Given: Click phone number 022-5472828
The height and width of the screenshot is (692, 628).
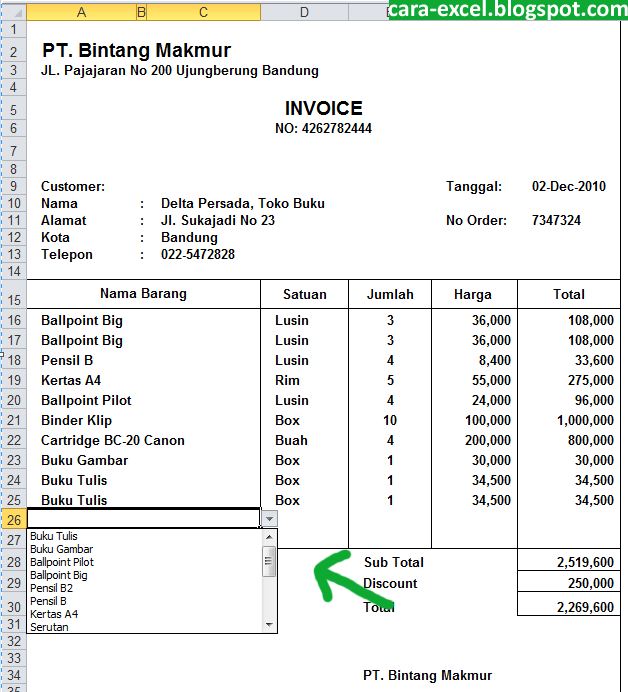Looking at the screenshot, I should click(x=198, y=254).
